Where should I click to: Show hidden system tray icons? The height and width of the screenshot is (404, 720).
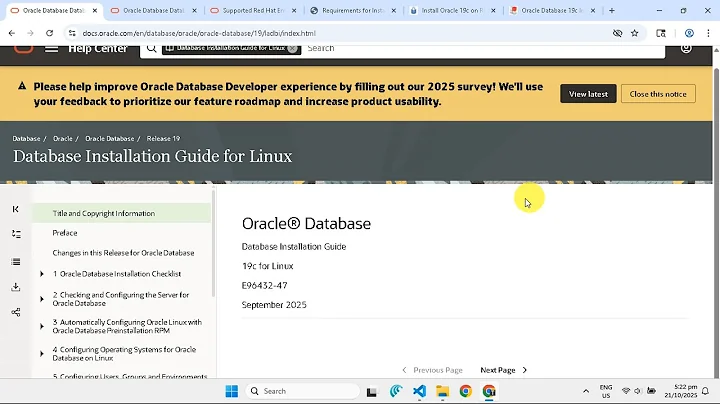(586, 391)
